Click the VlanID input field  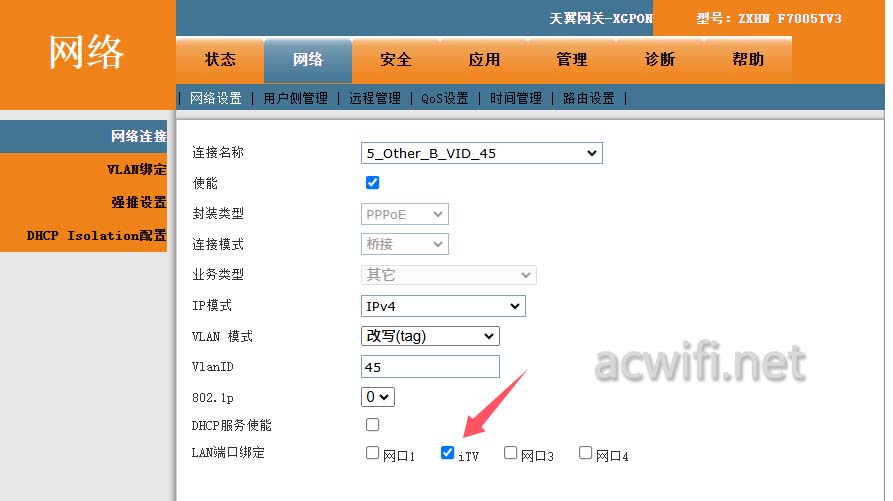point(431,367)
